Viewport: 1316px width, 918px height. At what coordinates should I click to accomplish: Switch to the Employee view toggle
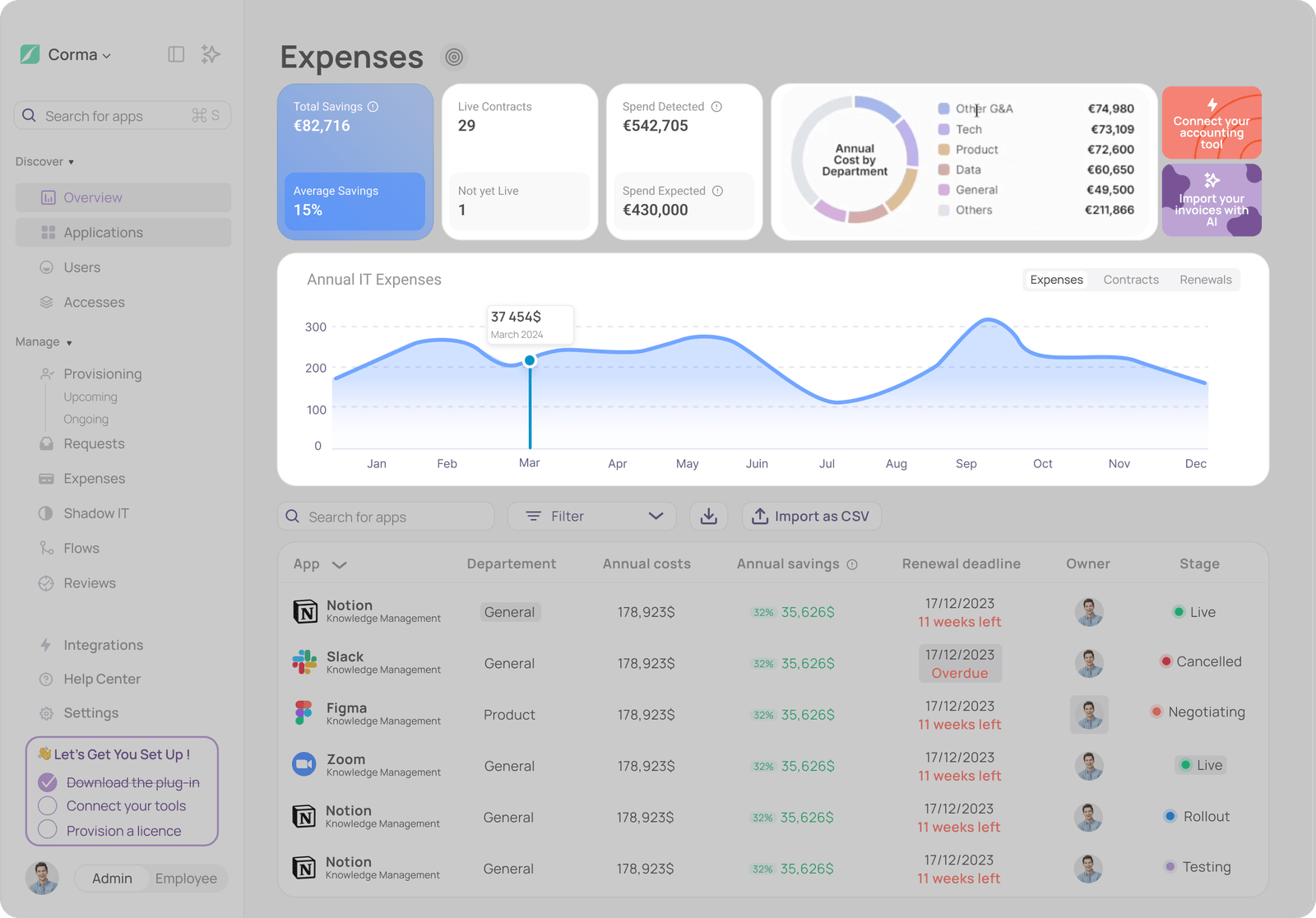[x=186, y=879]
